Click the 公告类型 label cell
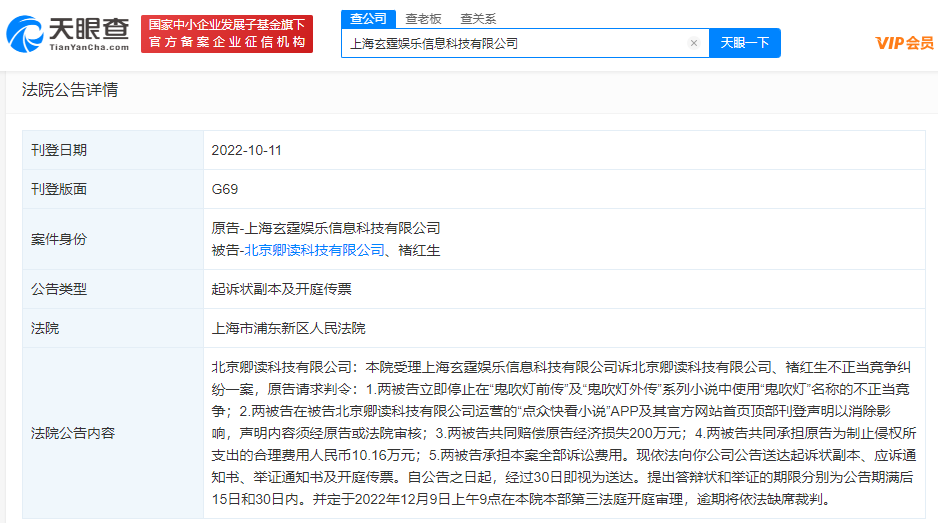Screen dimensions: 938x523 pyautogui.click(x=113, y=289)
